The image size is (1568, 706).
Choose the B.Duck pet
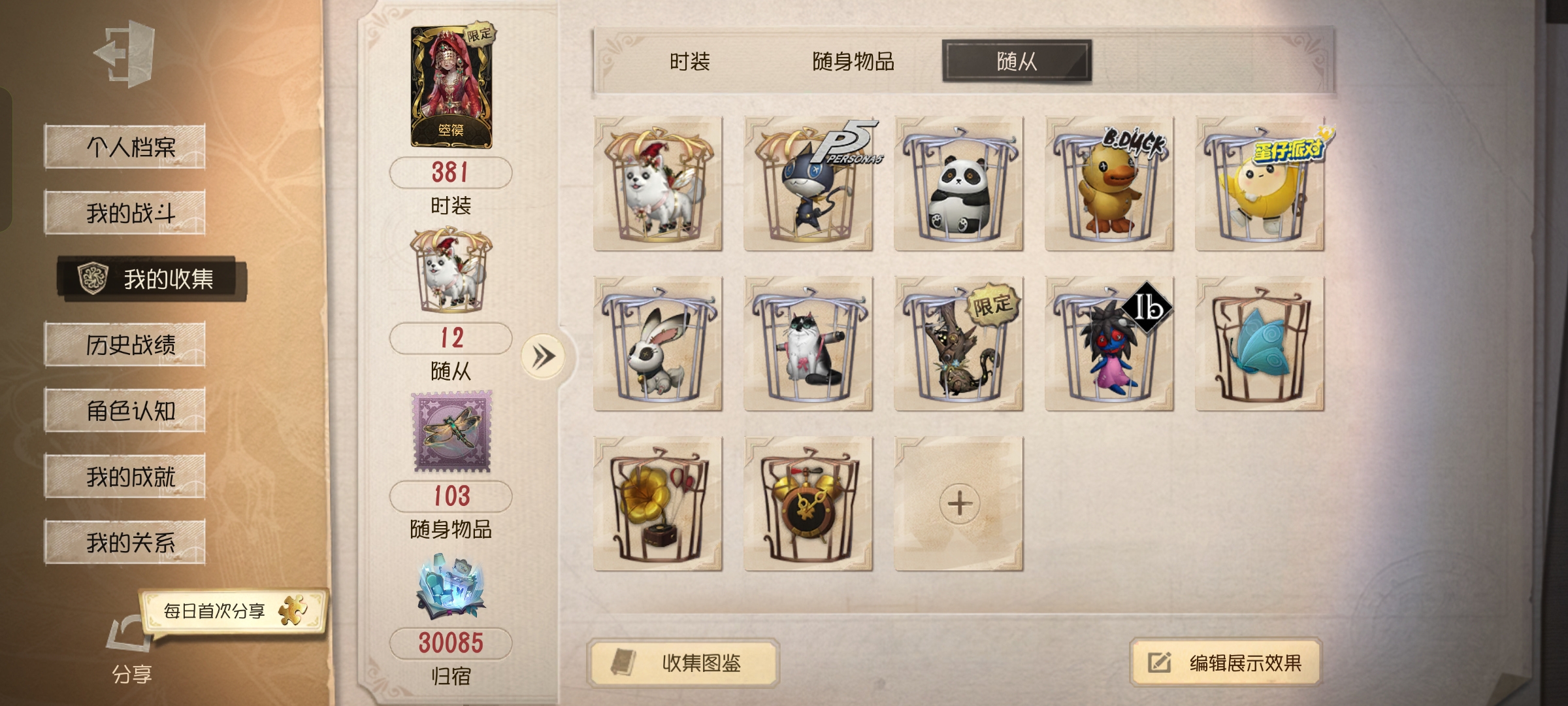tap(1109, 184)
